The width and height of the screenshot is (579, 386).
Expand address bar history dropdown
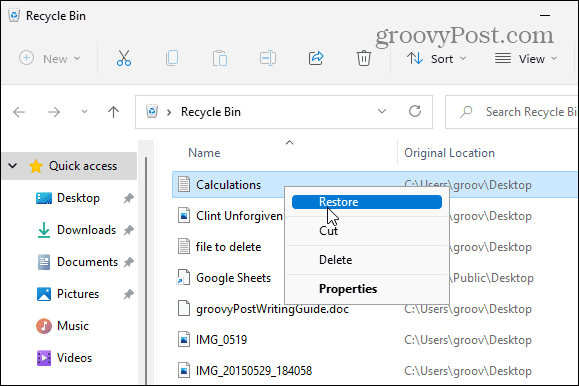coord(382,111)
